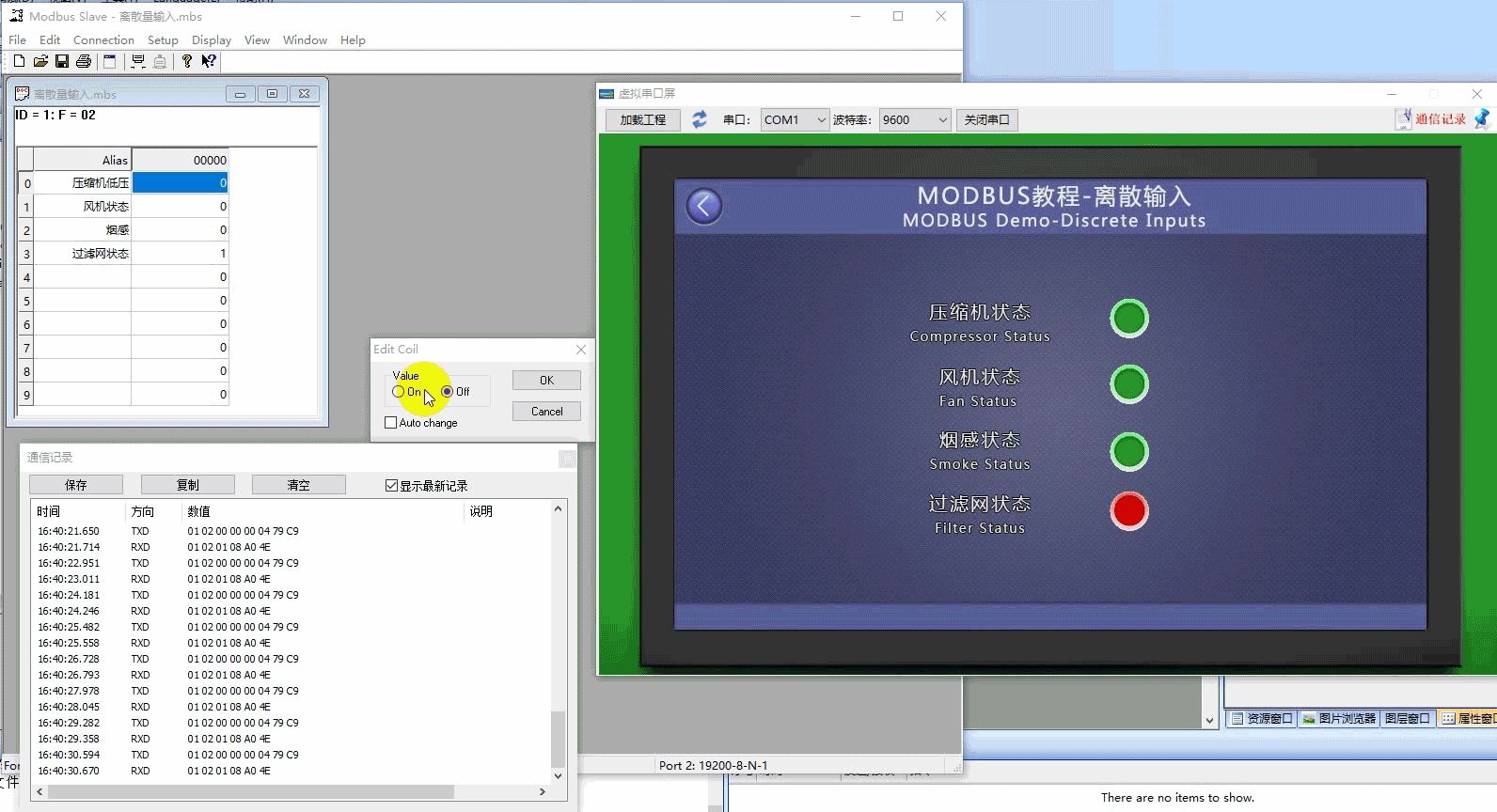This screenshot has width=1497, height=812.
Task: Click the 关闭串口 button
Action: 987,119
